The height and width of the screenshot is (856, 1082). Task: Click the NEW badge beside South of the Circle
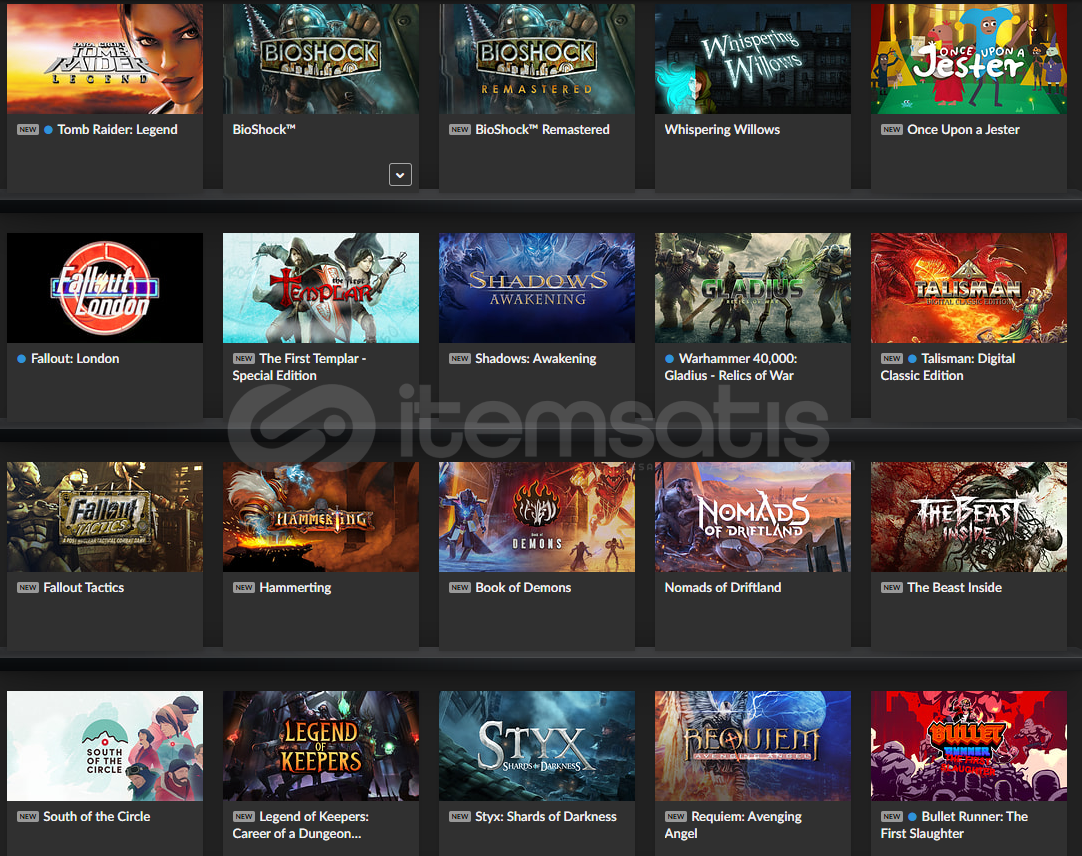click(28, 817)
